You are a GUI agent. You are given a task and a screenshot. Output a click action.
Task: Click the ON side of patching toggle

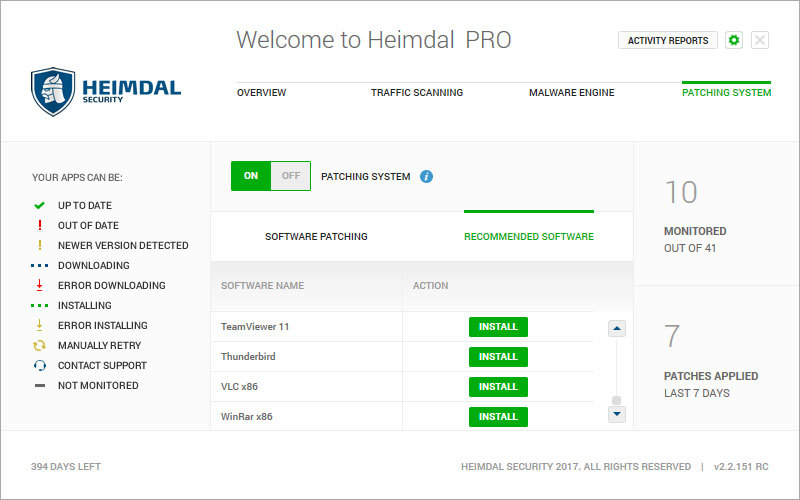[251, 176]
